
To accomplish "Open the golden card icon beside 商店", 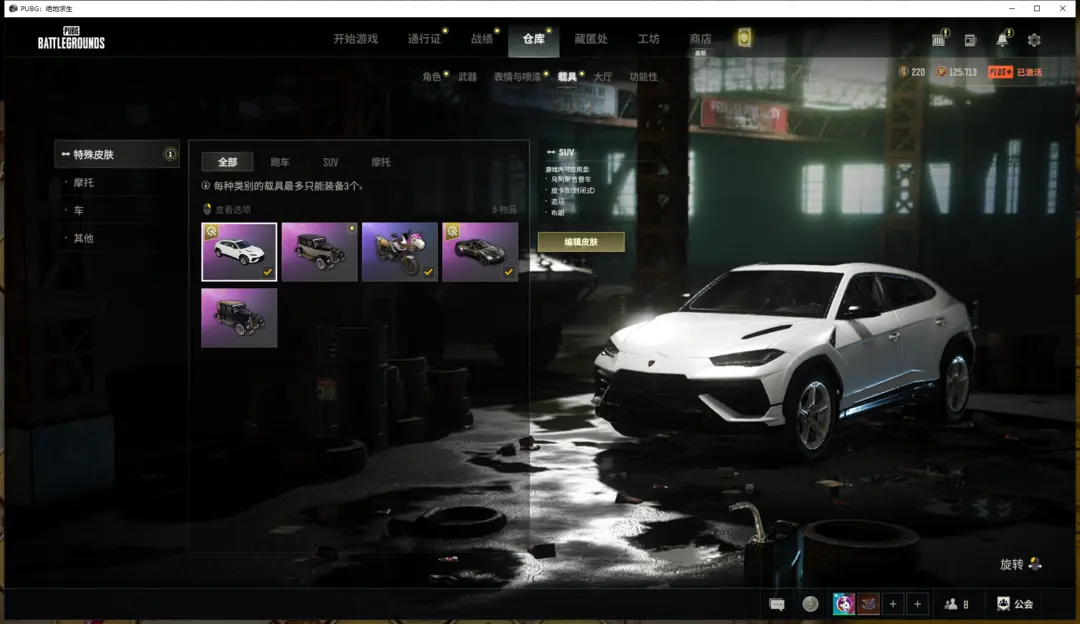I will (744, 38).
